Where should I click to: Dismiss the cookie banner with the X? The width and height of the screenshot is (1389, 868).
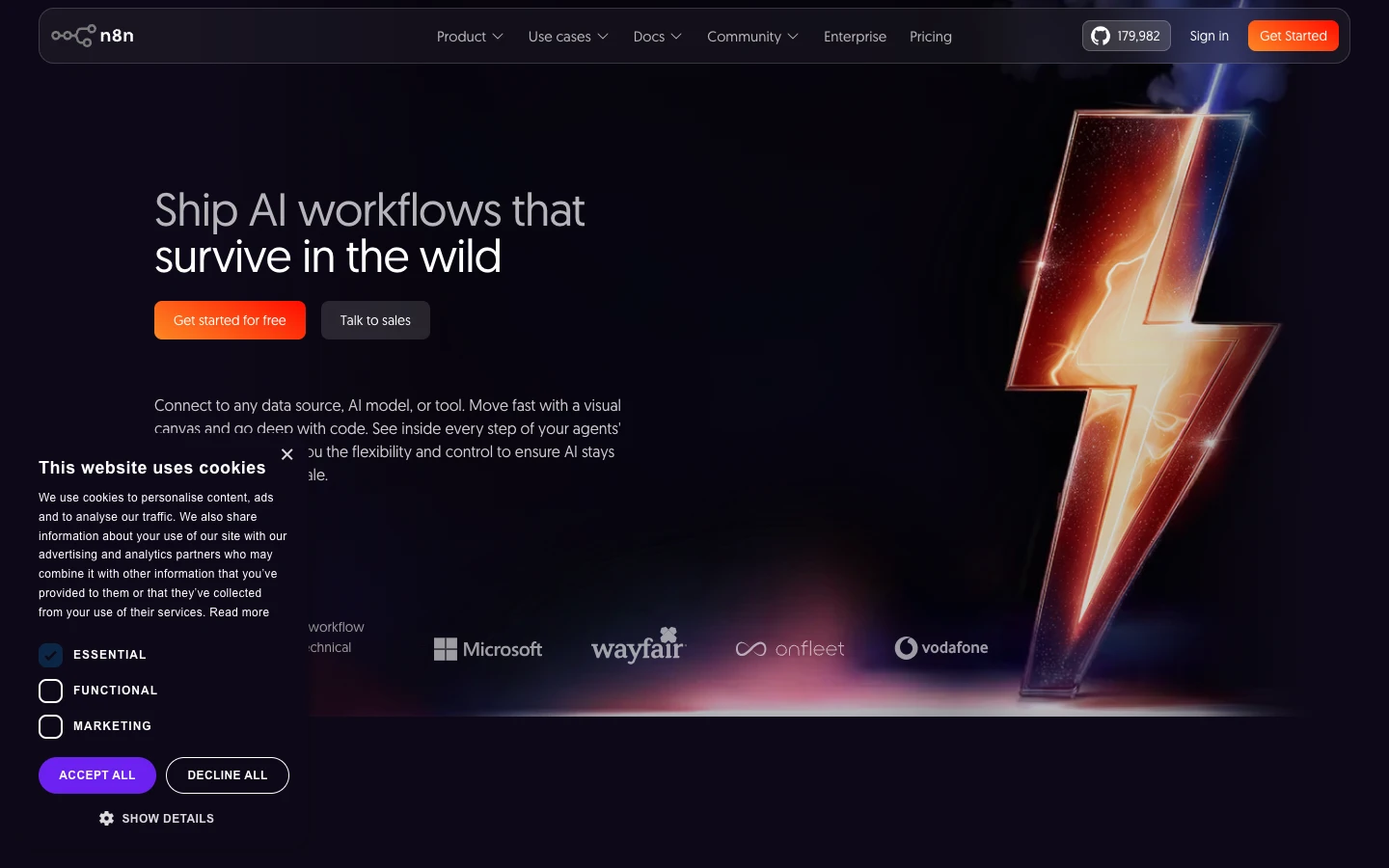pos(286,454)
